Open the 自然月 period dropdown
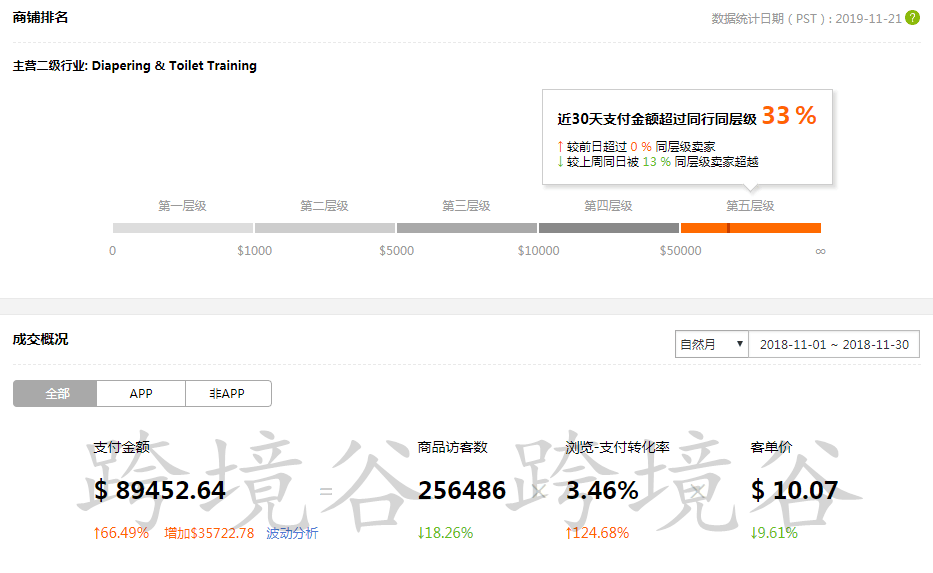 (x=712, y=344)
